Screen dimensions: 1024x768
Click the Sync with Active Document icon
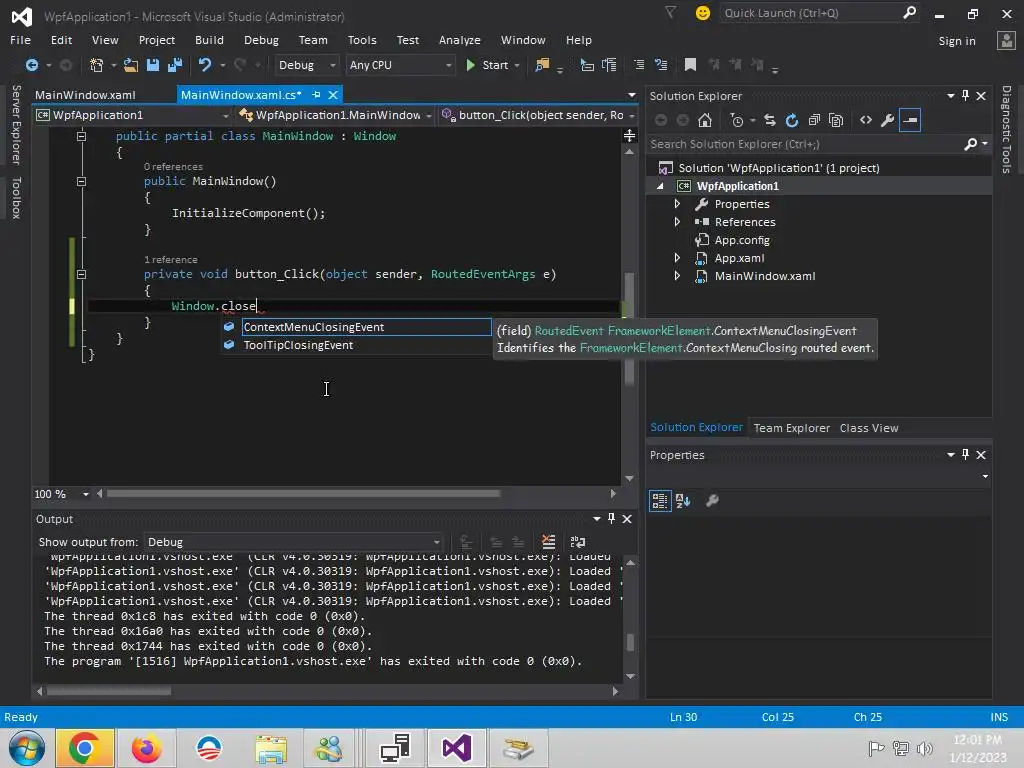tap(770, 120)
